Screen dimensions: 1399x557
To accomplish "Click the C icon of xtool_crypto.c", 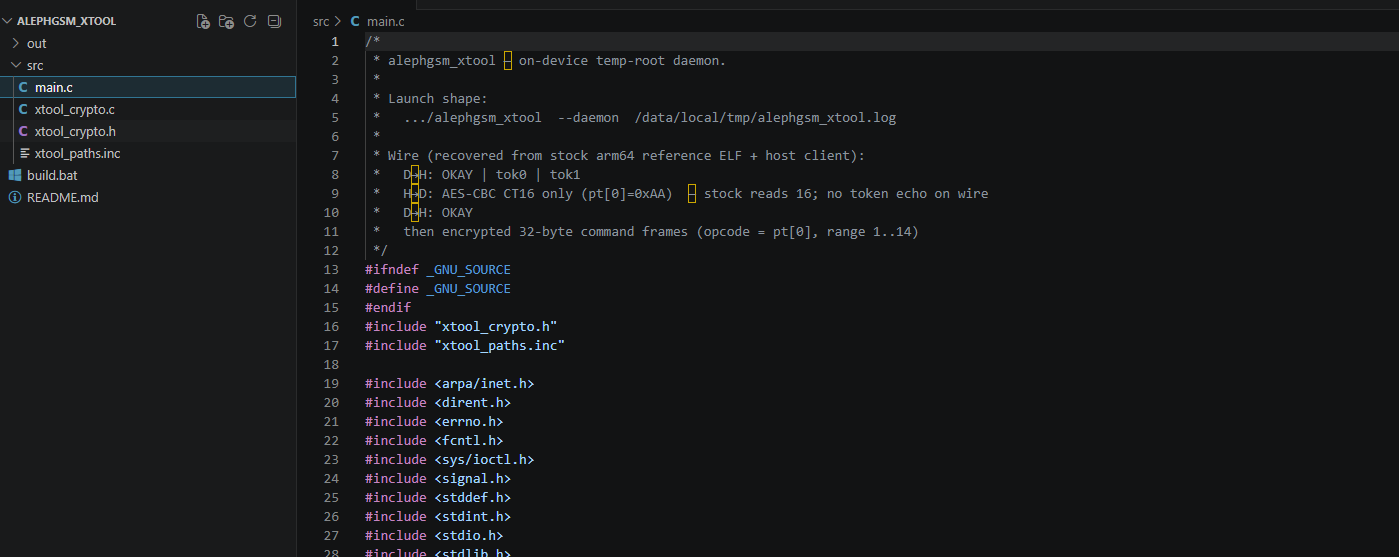I will [24, 109].
